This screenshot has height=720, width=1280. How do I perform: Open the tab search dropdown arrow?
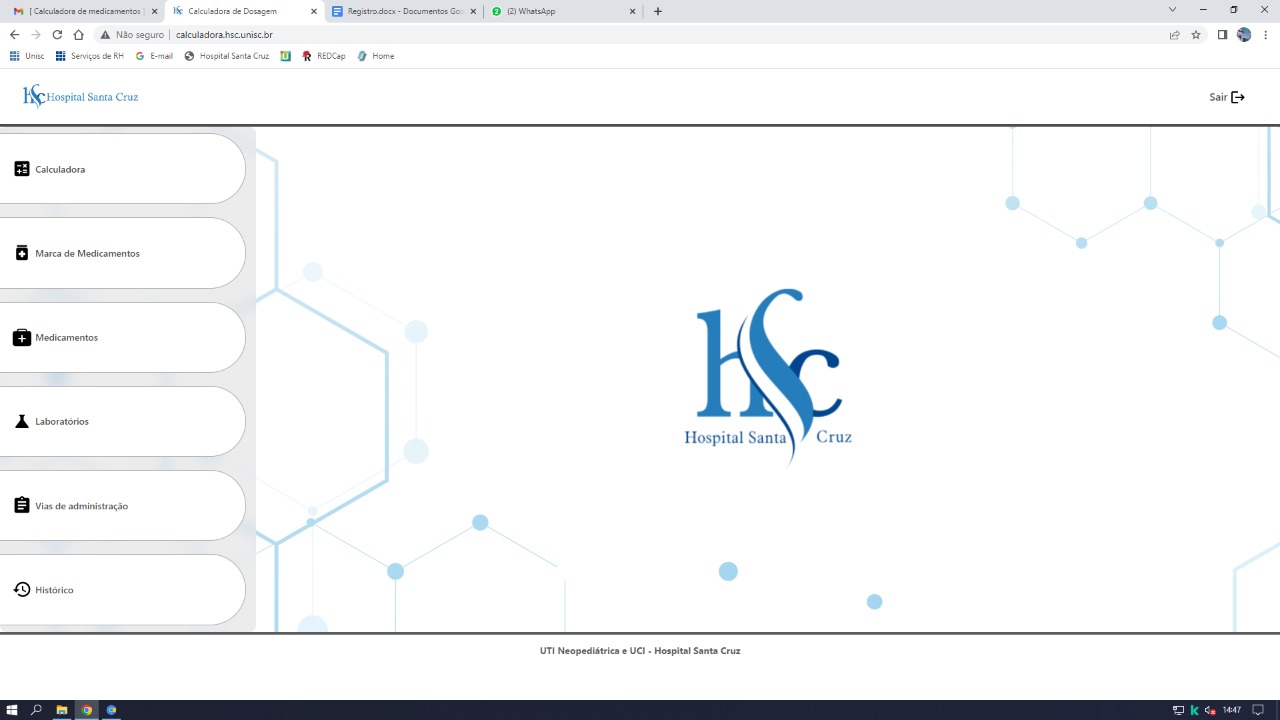point(1173,10)
